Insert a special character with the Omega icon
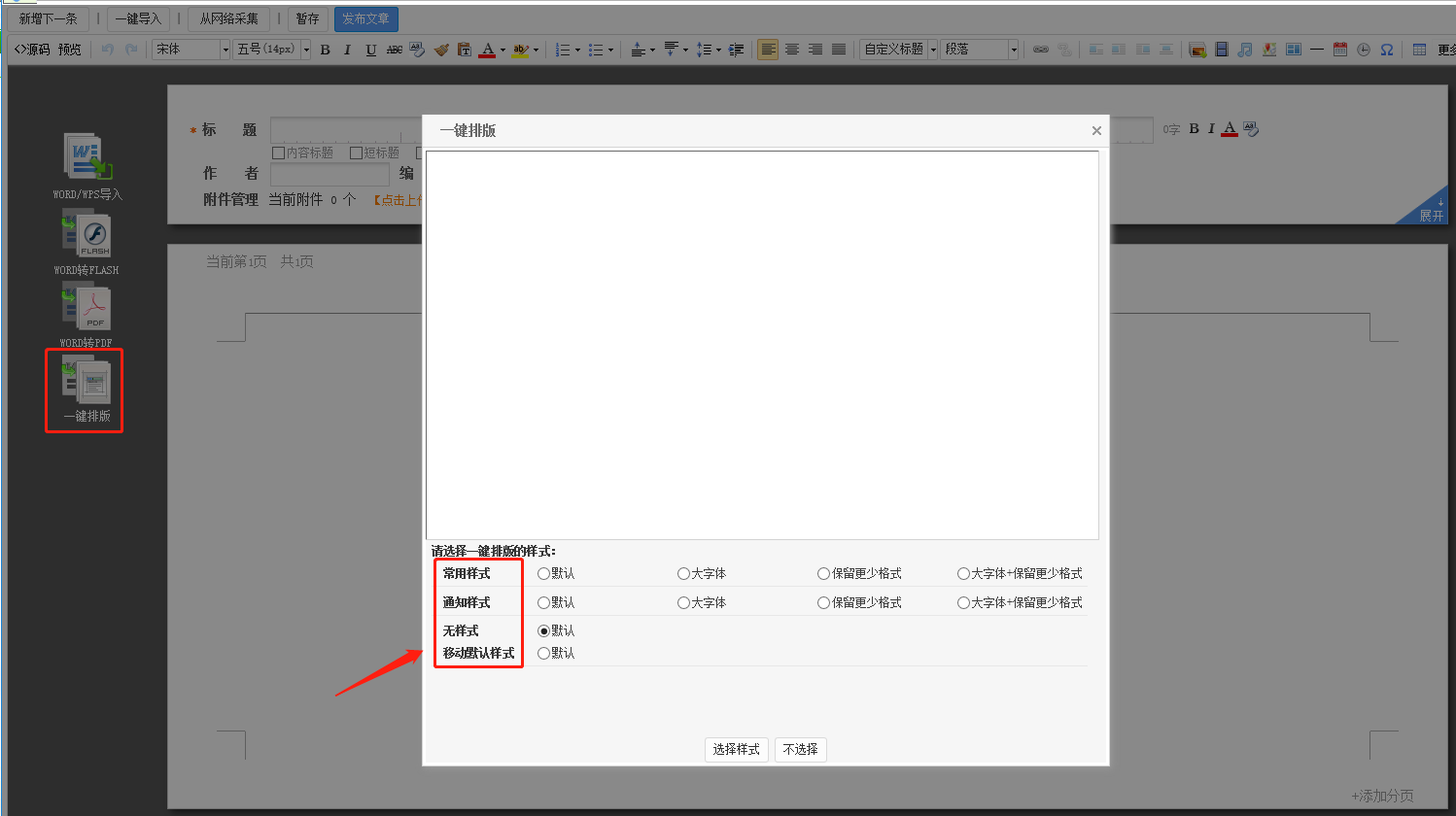 click(x=1387, y=50)
